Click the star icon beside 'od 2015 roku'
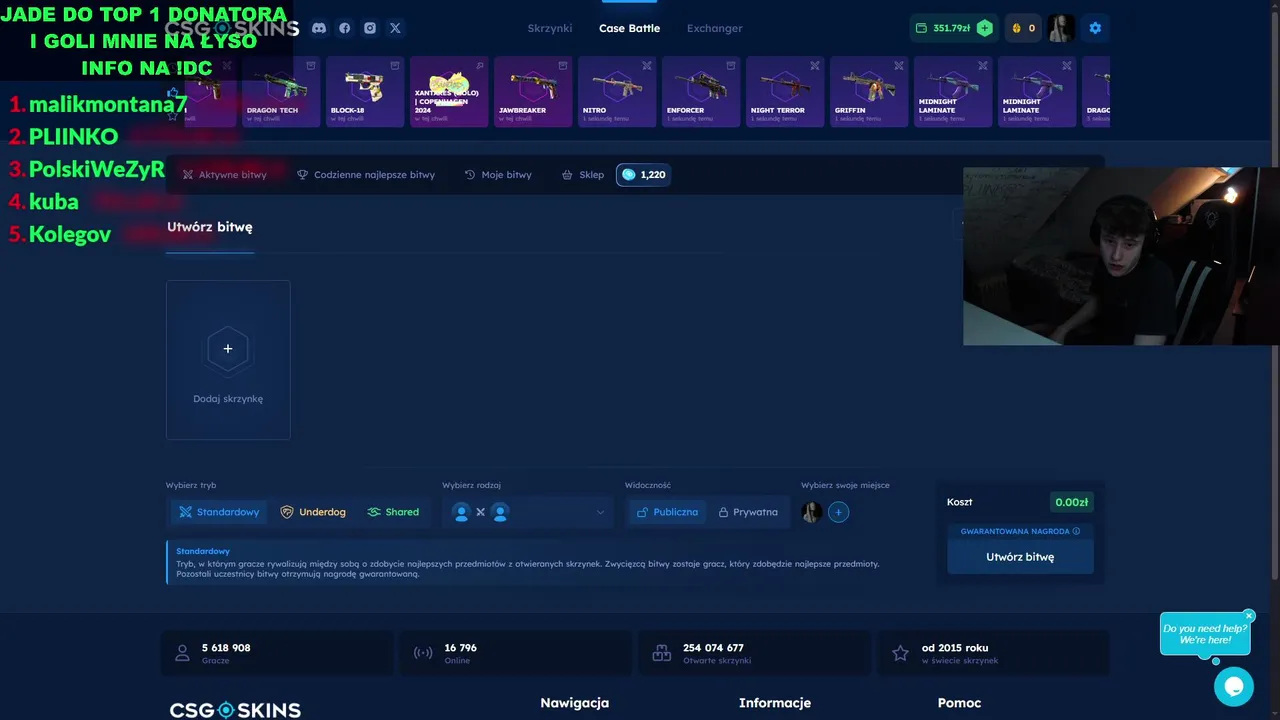The width and height of the screenshot is (1280, 720). (900, 653)
